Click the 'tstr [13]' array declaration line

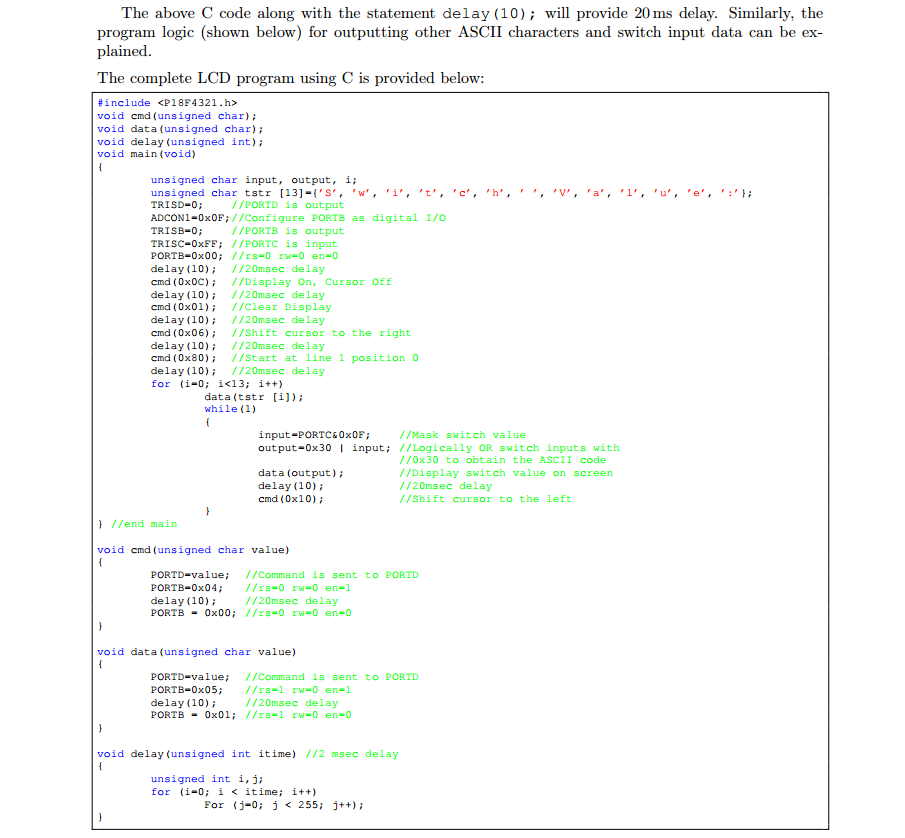(x=452, y=193)
